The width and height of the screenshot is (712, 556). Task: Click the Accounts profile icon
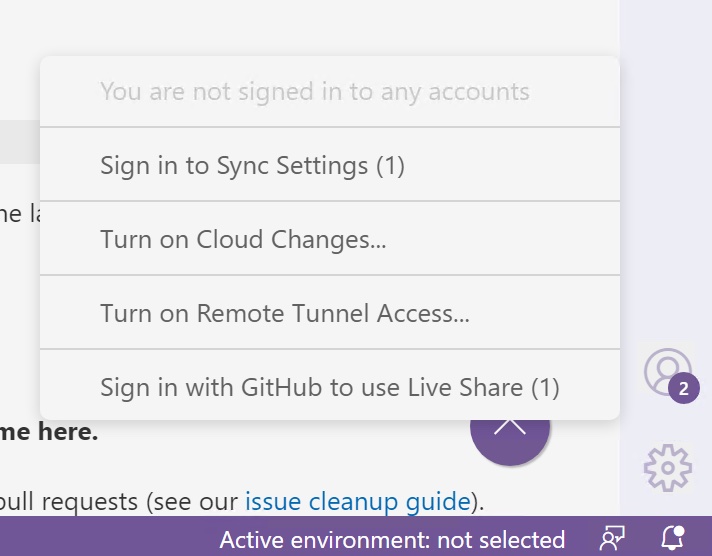click(x=665, y=370)
